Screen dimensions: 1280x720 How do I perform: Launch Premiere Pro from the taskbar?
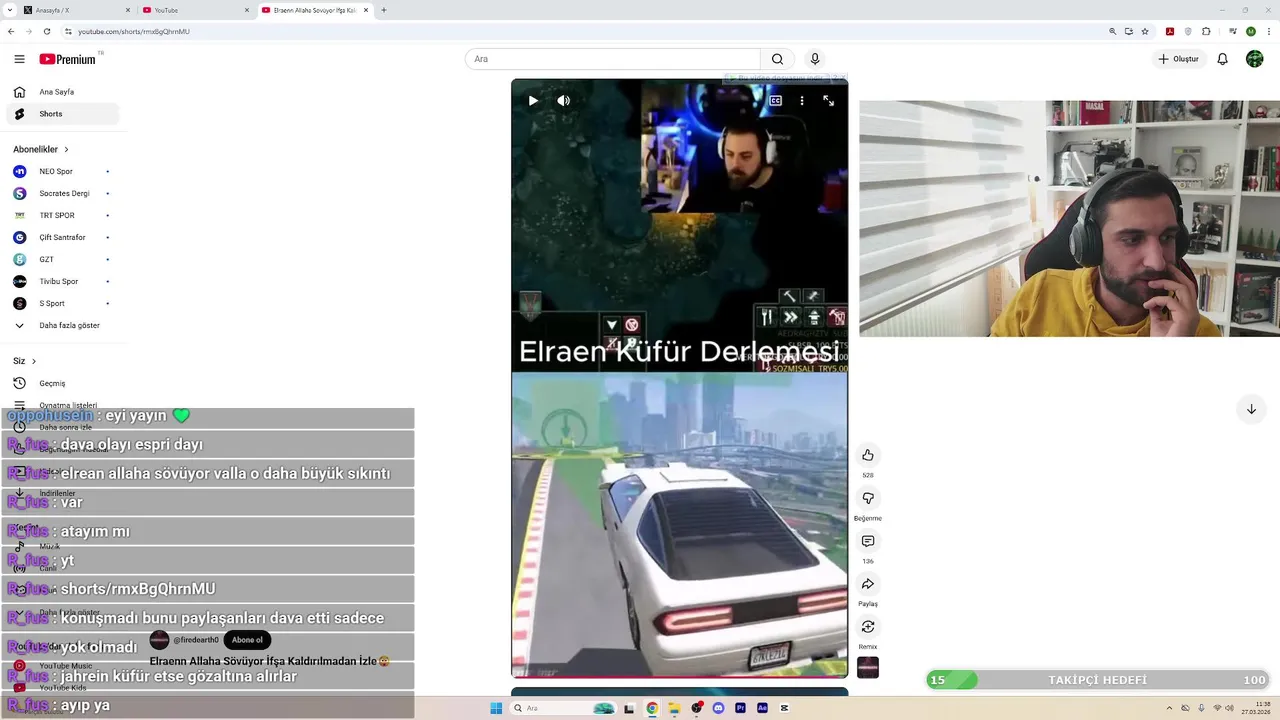pos(740,708)
